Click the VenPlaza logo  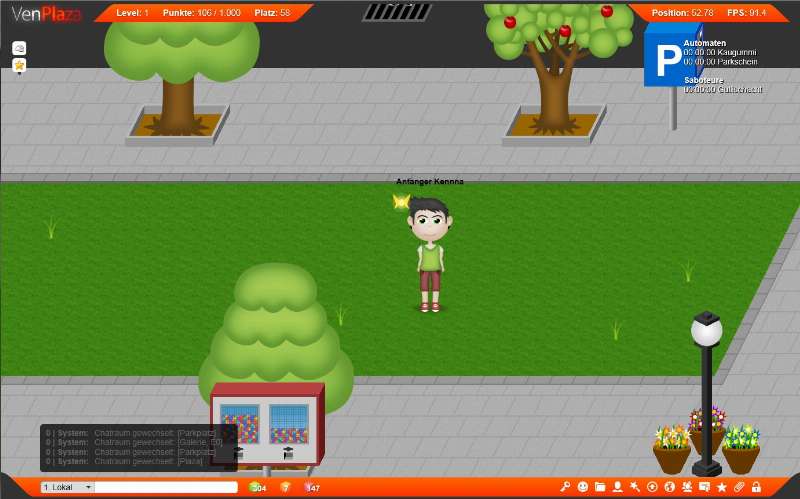46,14
